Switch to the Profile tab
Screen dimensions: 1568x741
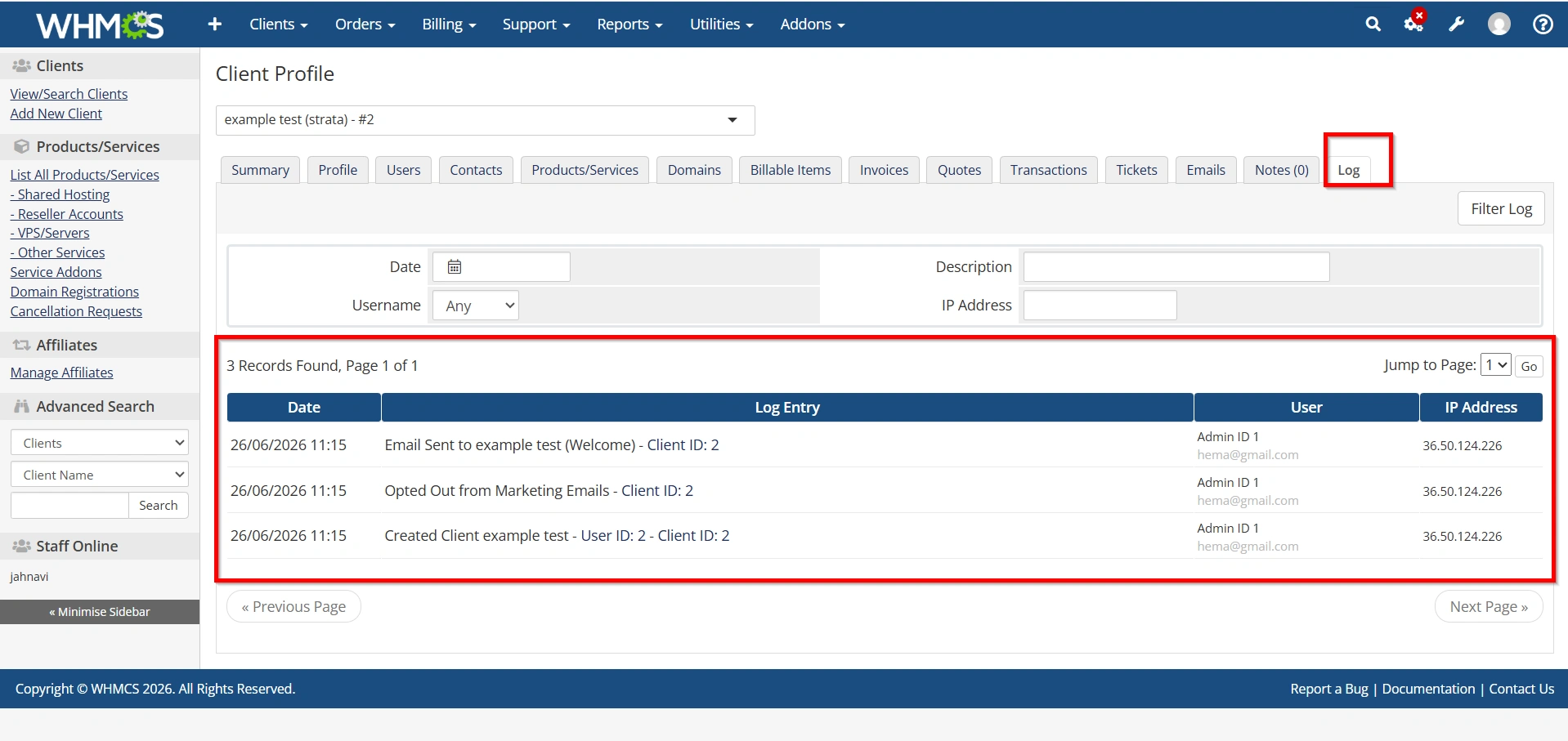pos(338,170)
